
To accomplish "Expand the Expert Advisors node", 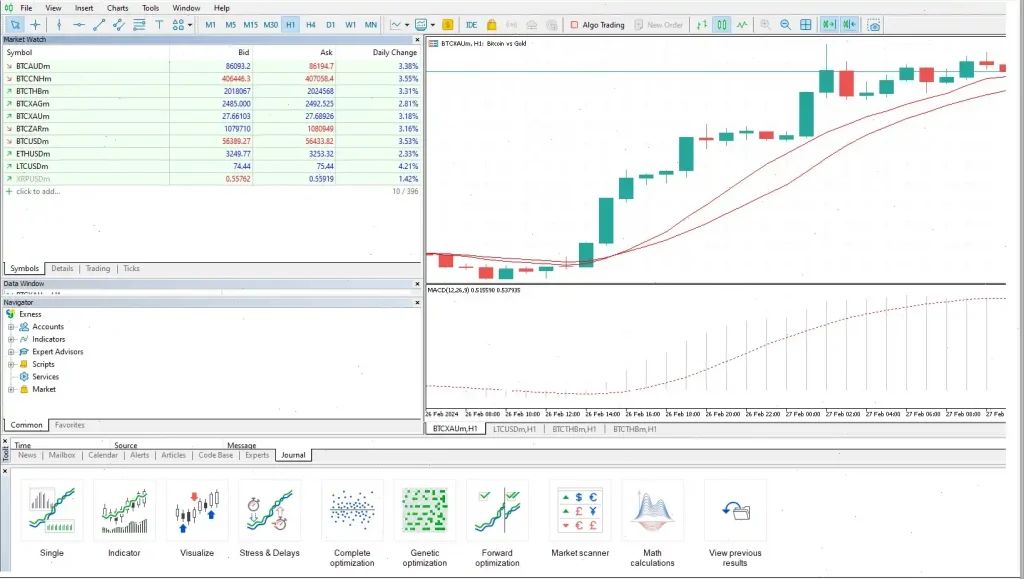I will (x=11, y=352).
